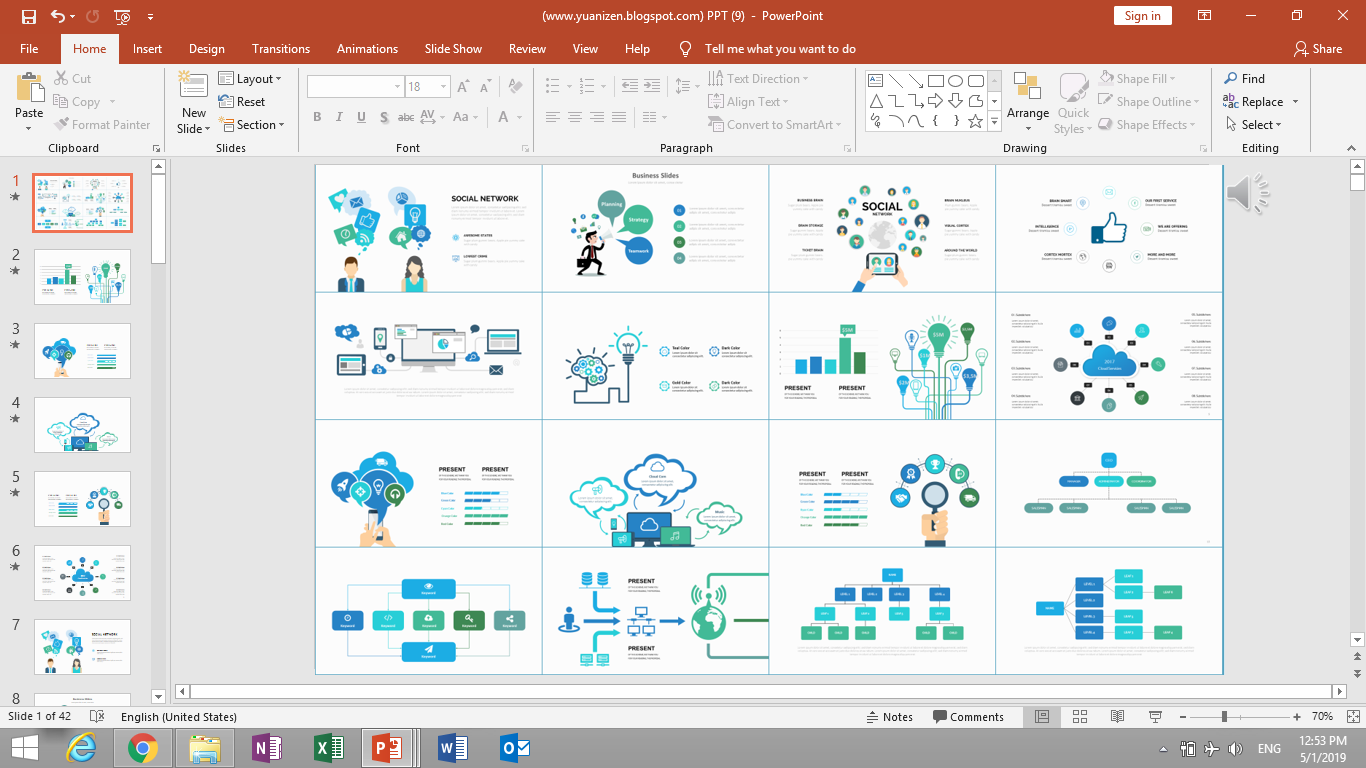
Task: Open Excel from the taskbar
Action: coord(329,748)
